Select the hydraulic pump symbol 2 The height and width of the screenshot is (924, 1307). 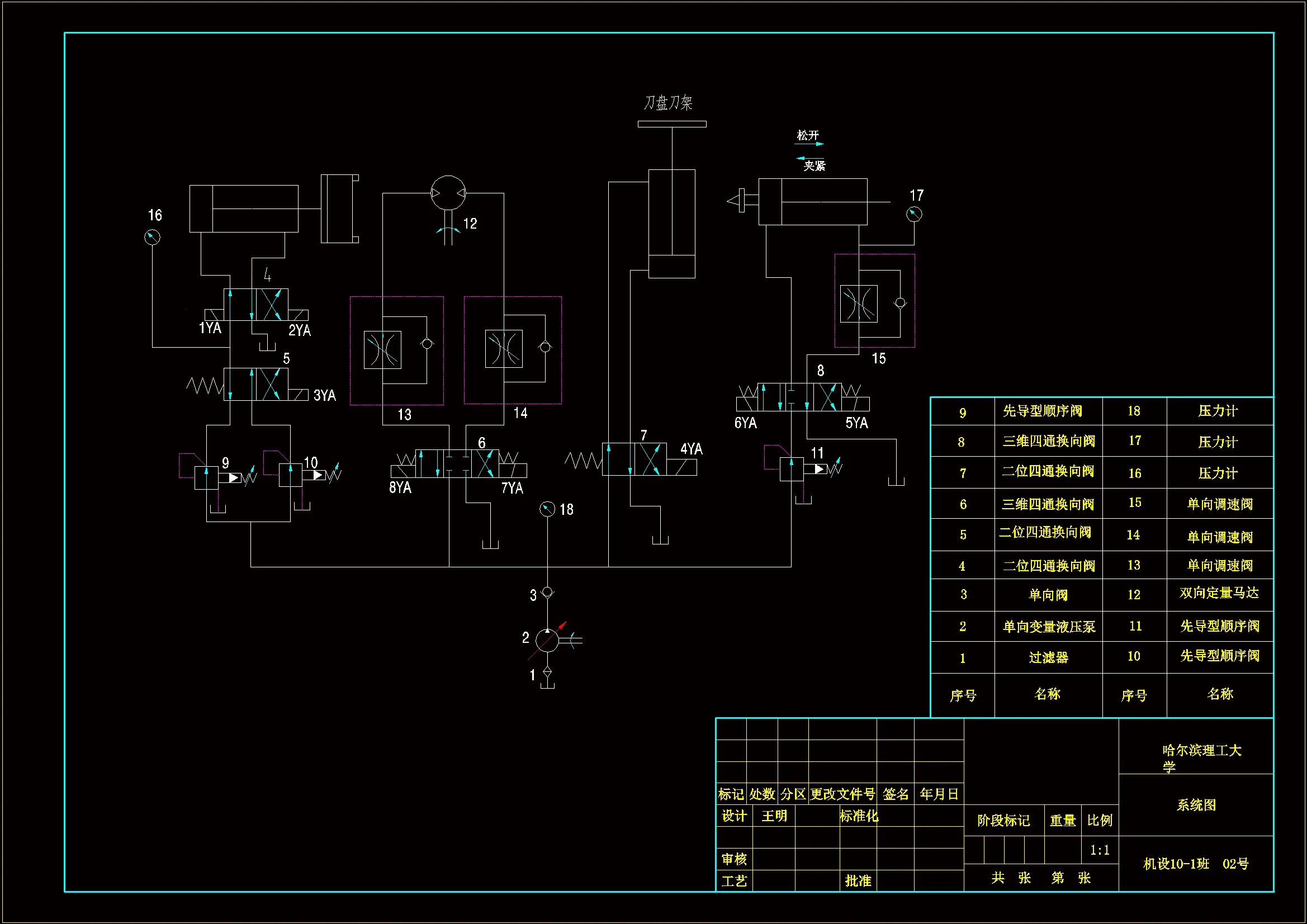(547, 641)
